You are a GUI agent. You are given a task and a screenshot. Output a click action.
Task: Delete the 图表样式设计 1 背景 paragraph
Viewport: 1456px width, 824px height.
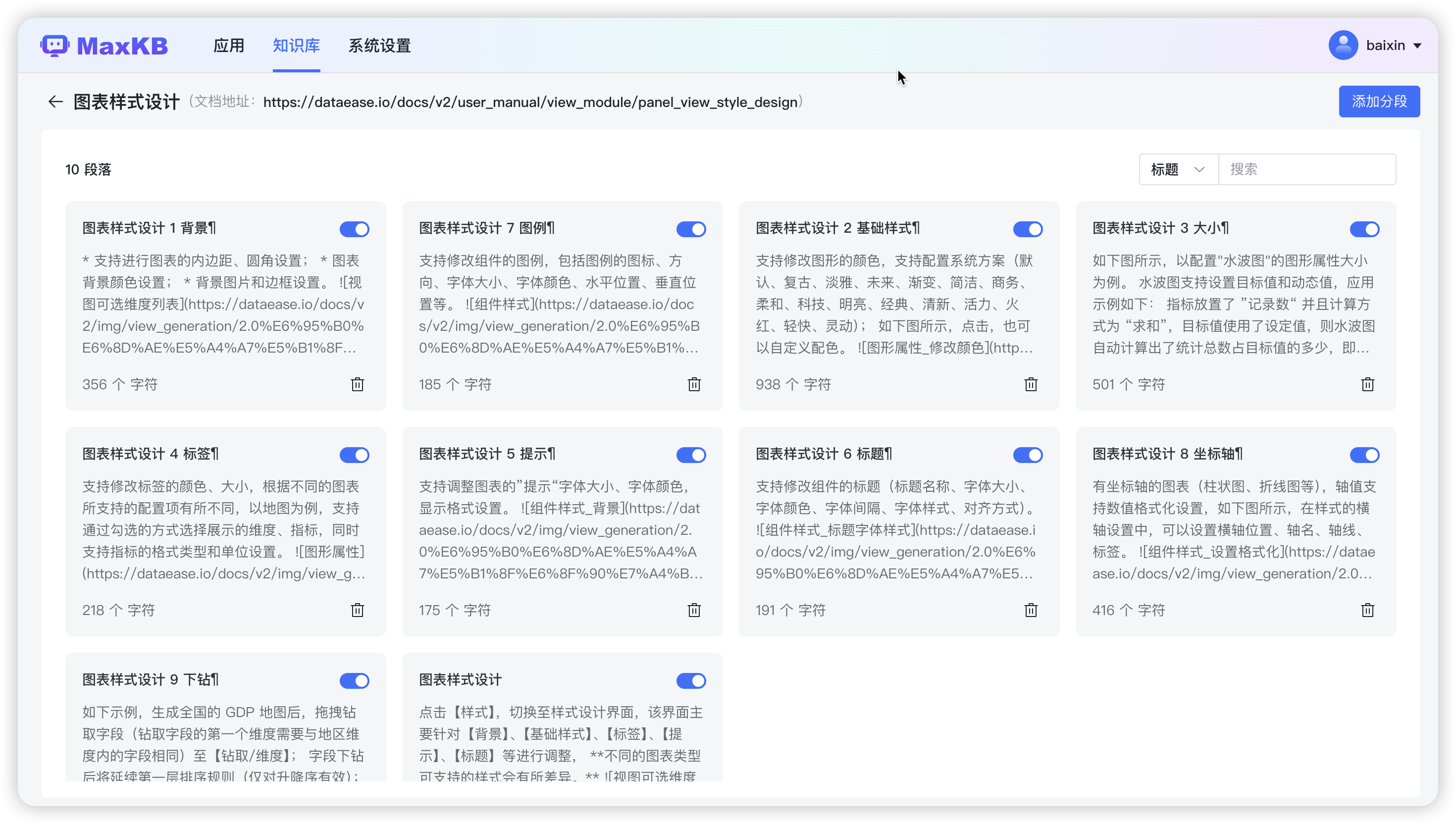[x=357, y=384]
